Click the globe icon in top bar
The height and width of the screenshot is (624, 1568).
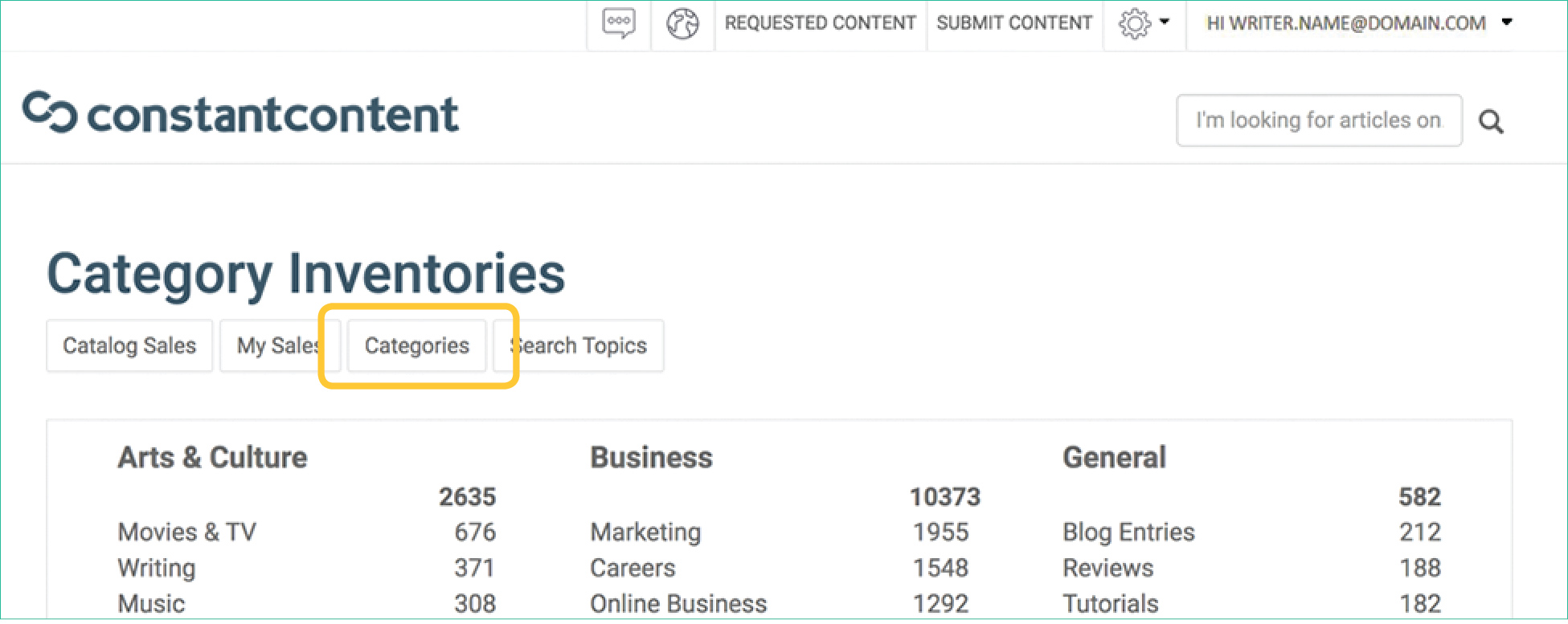tap(682, 23)
